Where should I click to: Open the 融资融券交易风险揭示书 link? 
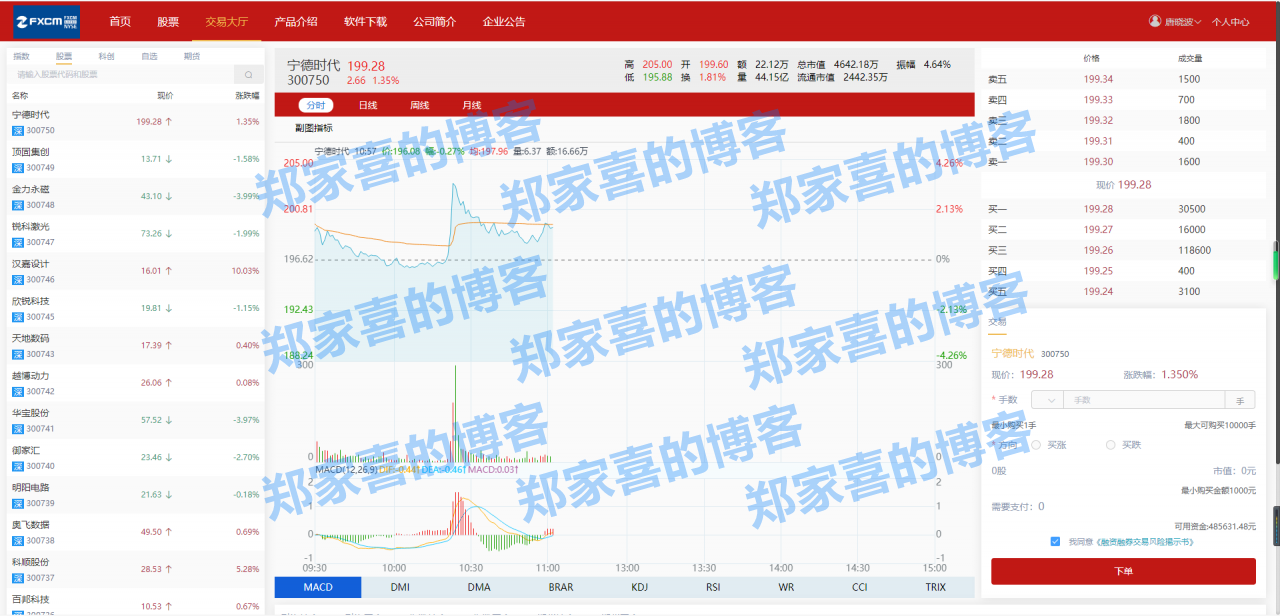coord(1144,541)
